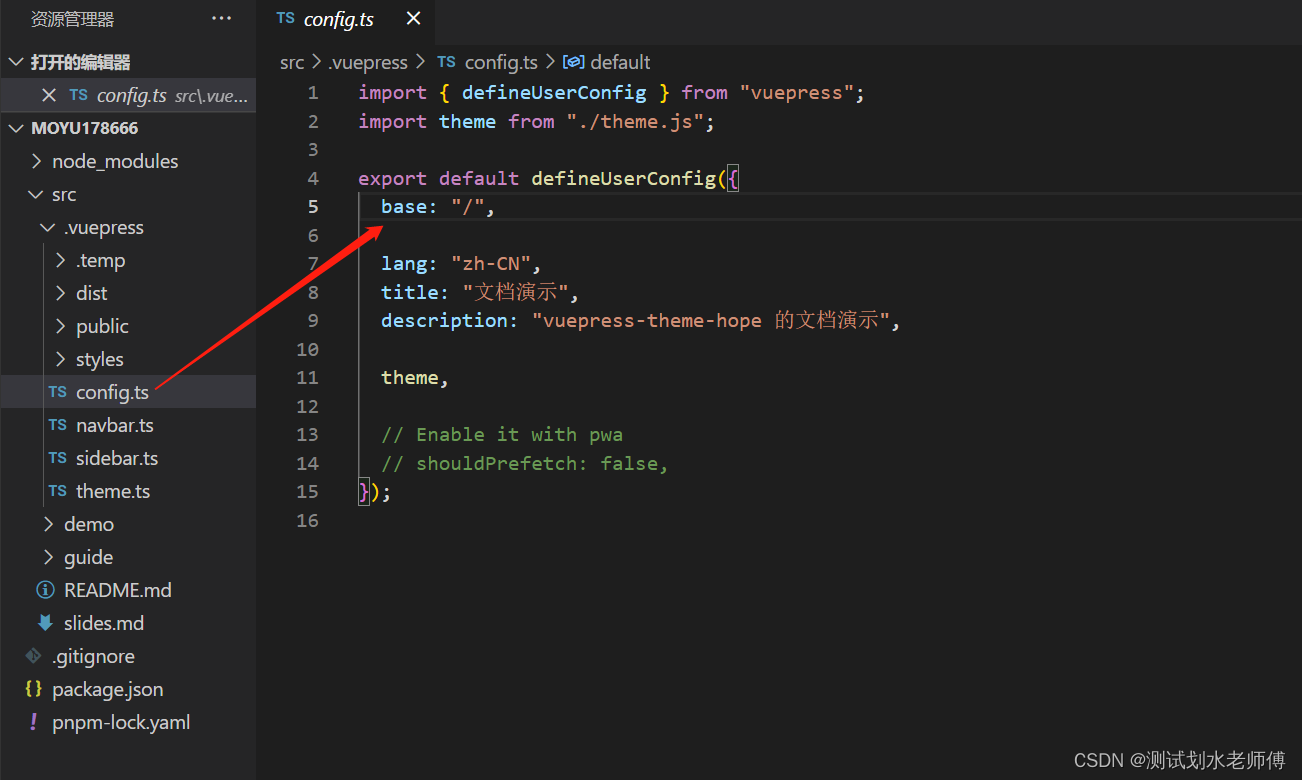1302x780 pixels.
Task: Open README.md from the file tree
Action: pos(128,590)
